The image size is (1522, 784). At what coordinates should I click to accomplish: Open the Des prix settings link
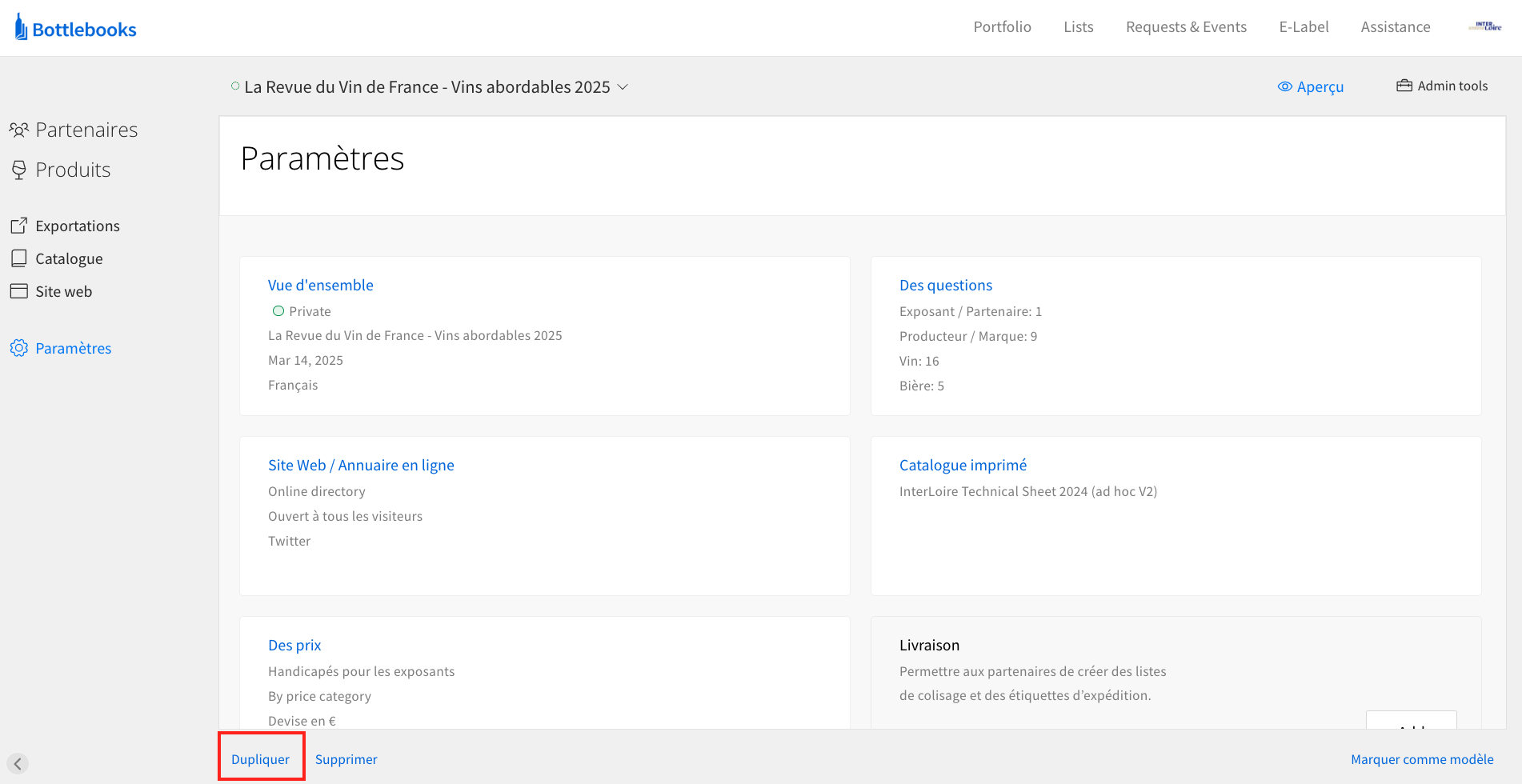[x=294, y=645]
